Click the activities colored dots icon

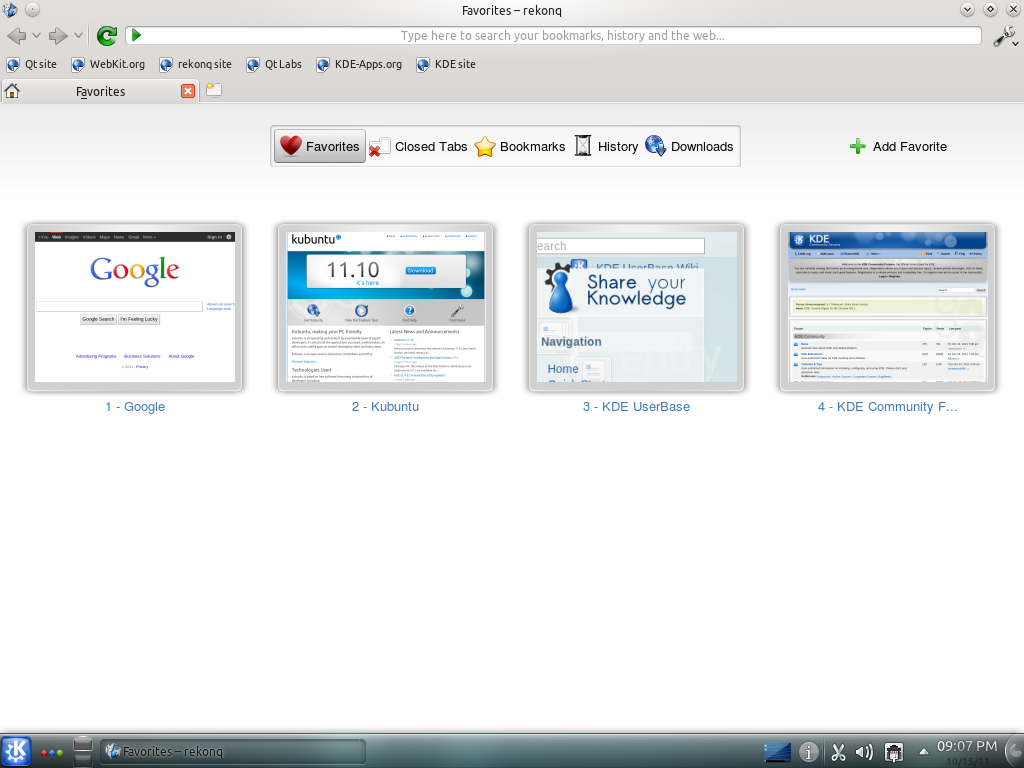52,752
